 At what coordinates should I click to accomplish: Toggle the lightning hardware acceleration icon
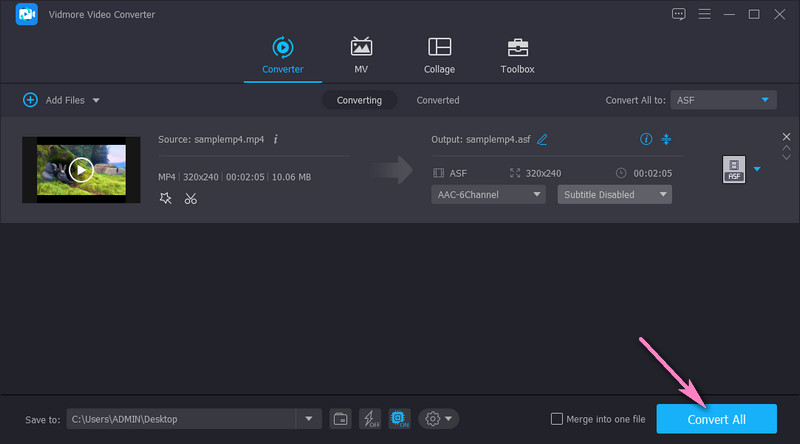pos(369,418)
